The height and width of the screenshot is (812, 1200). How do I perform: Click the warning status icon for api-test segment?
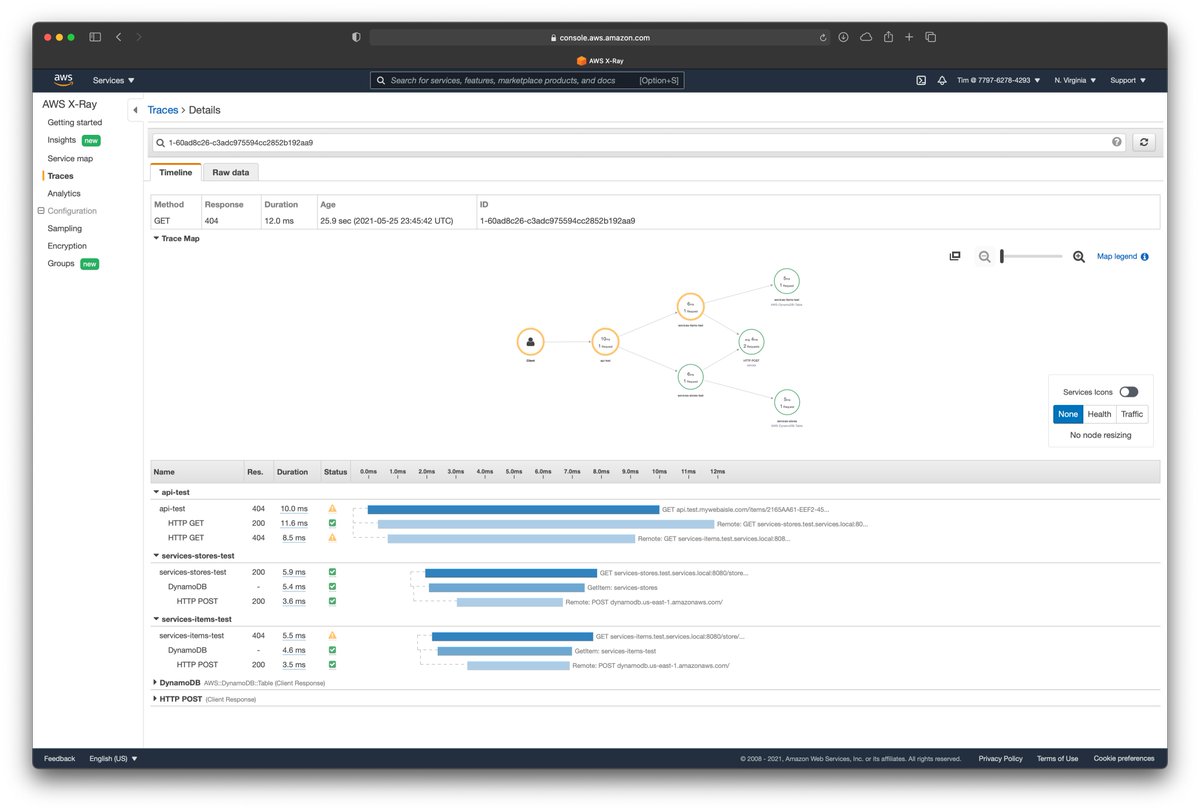(x=332, y=509)
